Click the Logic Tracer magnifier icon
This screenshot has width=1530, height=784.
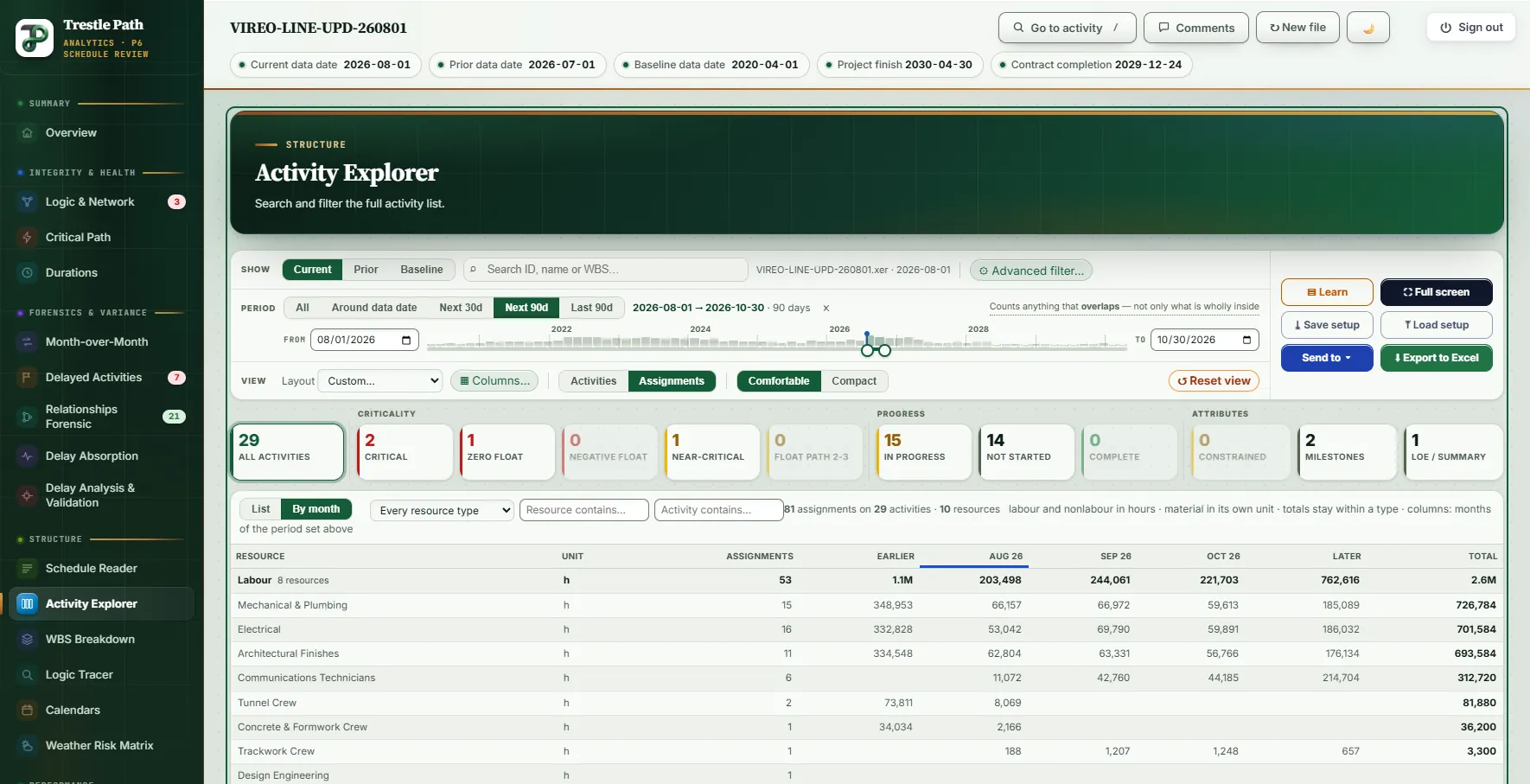coord(27,675)
